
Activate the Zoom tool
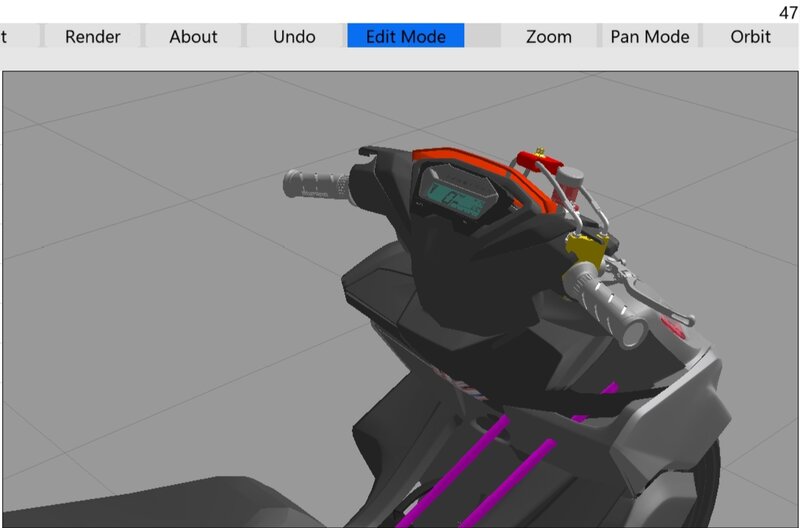[548, 36]
